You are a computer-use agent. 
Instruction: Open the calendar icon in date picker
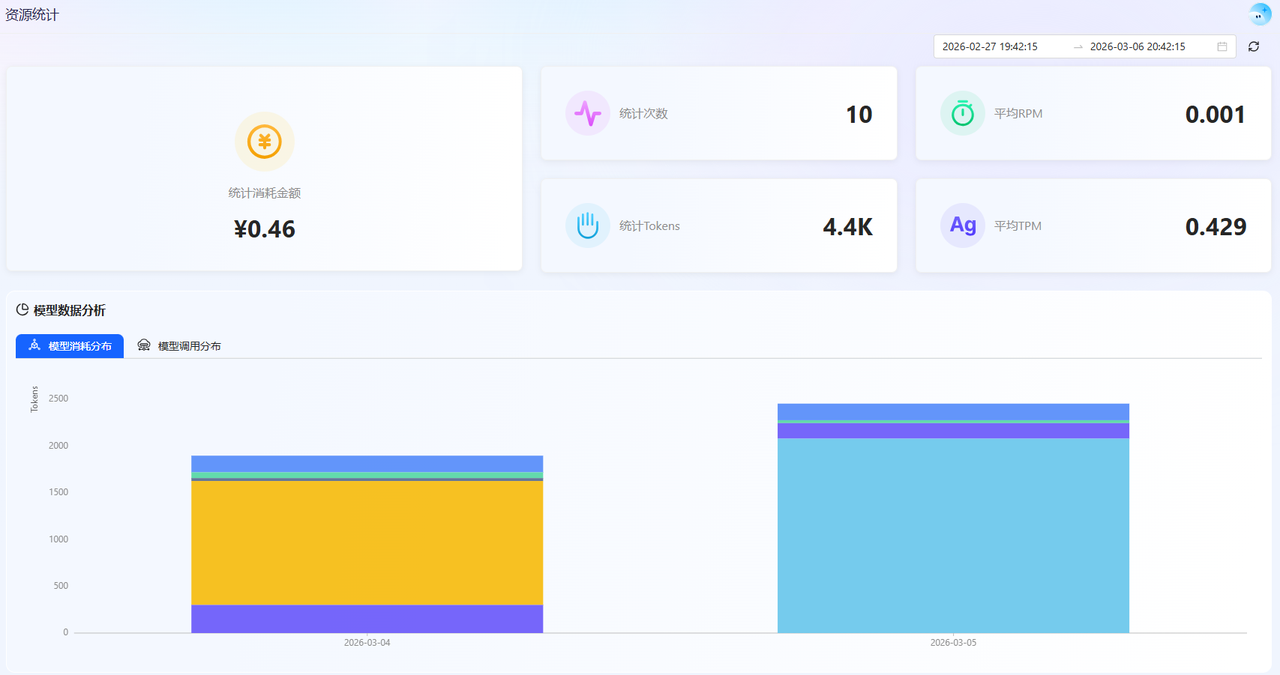(1222, 47)
